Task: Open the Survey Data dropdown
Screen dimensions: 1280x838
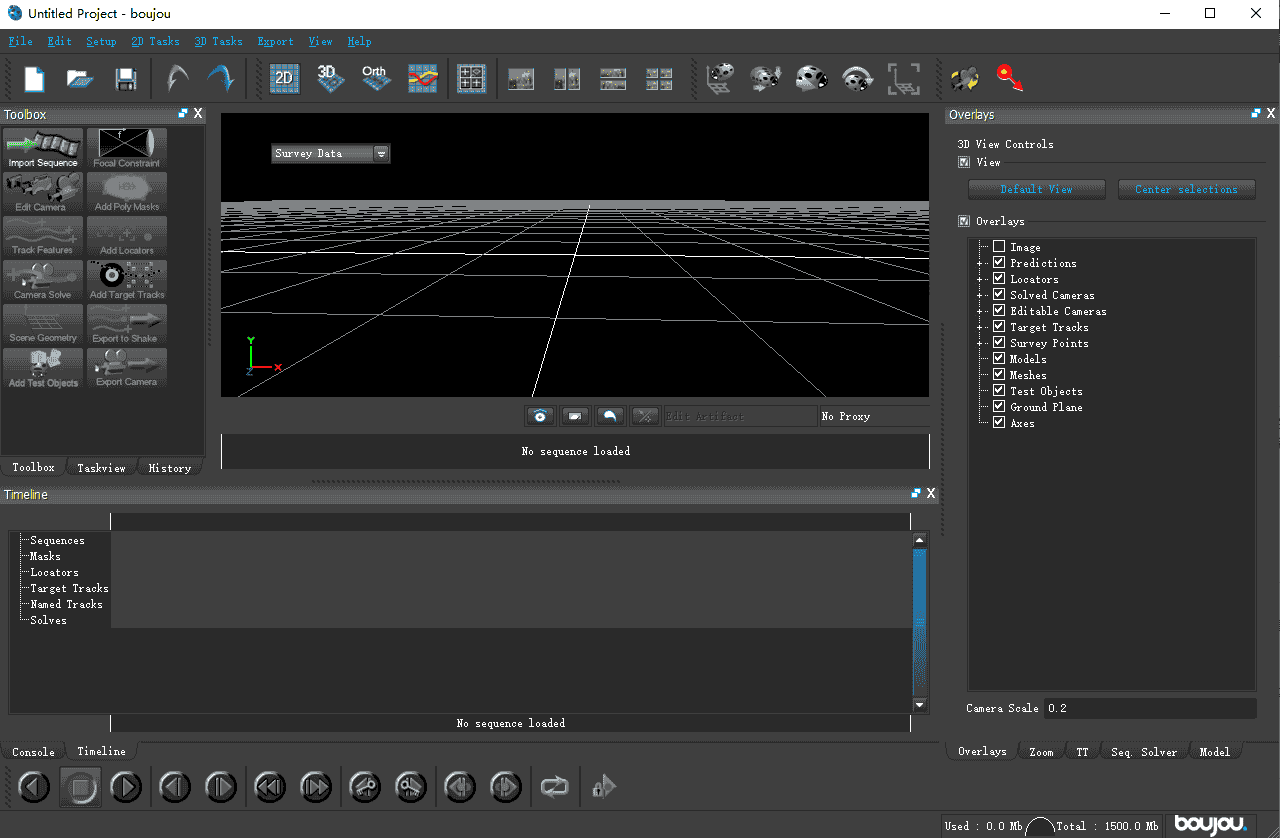Action: [x=381, y=154]
